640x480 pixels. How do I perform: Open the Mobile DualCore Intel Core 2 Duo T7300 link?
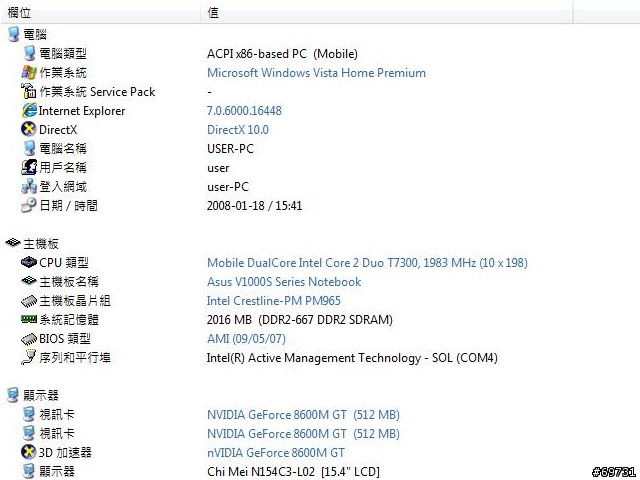(x=367, y=262)
